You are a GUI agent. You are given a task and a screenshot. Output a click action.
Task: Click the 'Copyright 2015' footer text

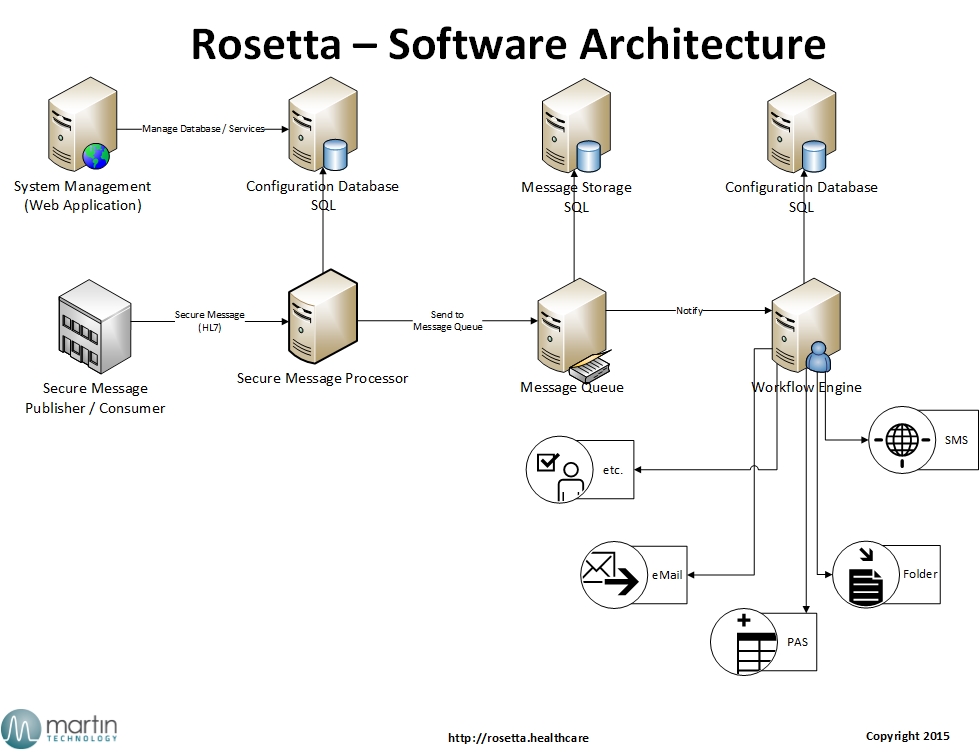tap(908, 736)
